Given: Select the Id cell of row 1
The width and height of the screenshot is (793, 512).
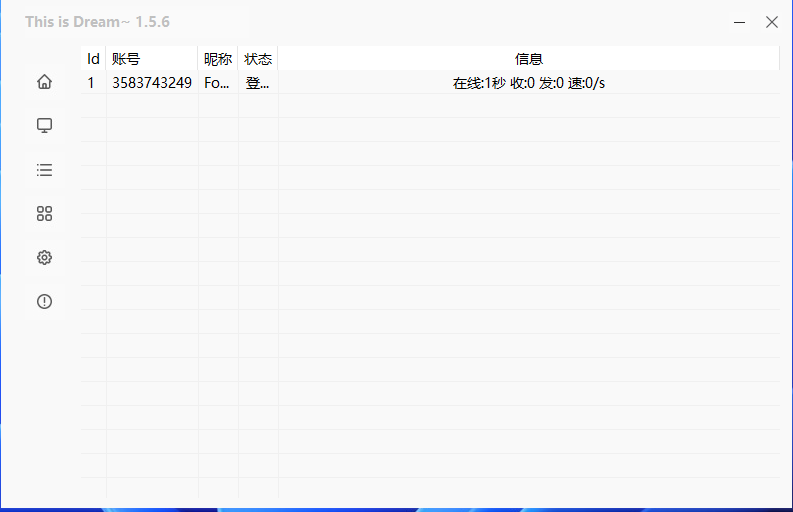Looking at the screenshot, I should click(x=92, y=83).
